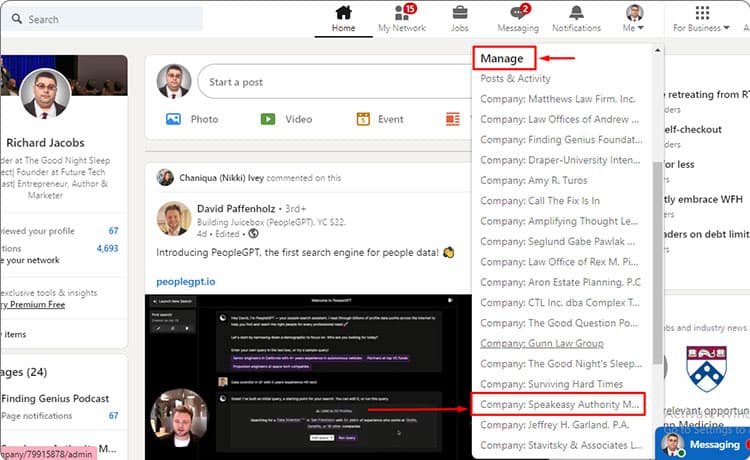Open the embrace WFH news item
Viewport: 750px width, 460px height.
point(703,199)
